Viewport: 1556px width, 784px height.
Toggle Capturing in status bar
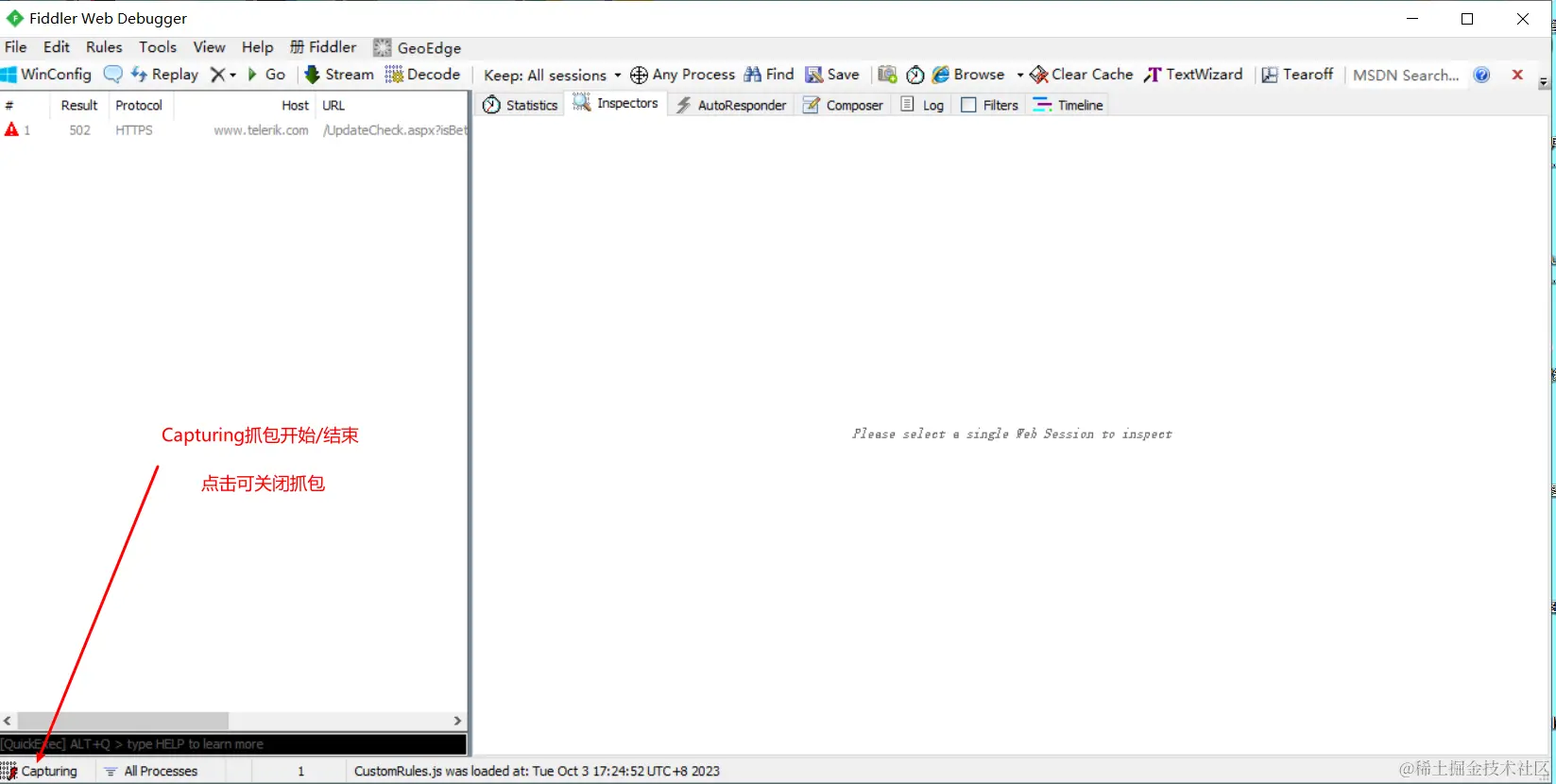click(x=40, y=771)
